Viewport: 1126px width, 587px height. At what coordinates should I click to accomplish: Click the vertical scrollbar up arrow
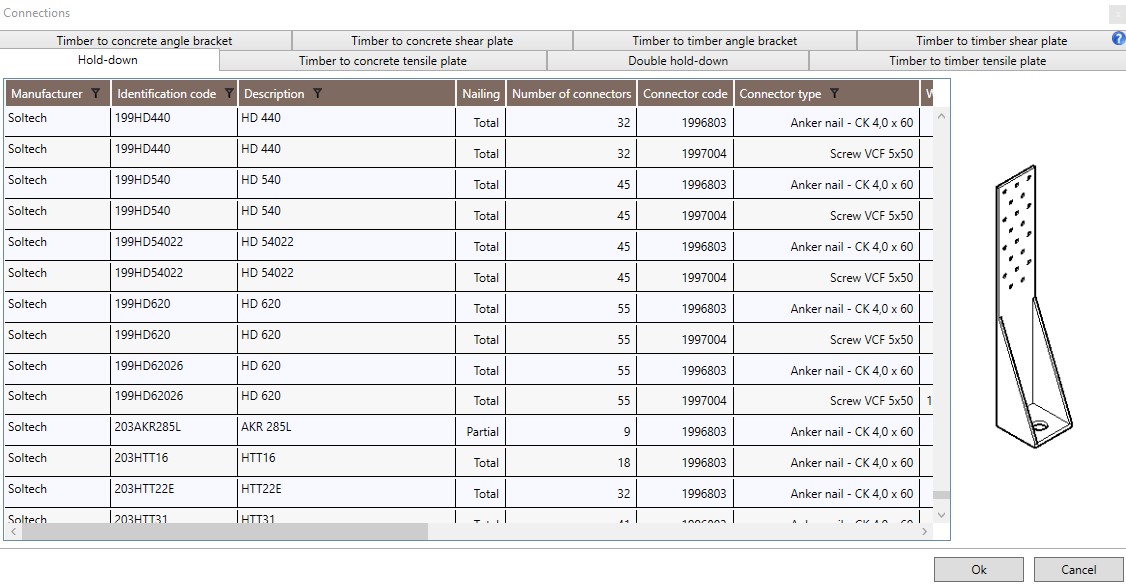tap(941, 116)
